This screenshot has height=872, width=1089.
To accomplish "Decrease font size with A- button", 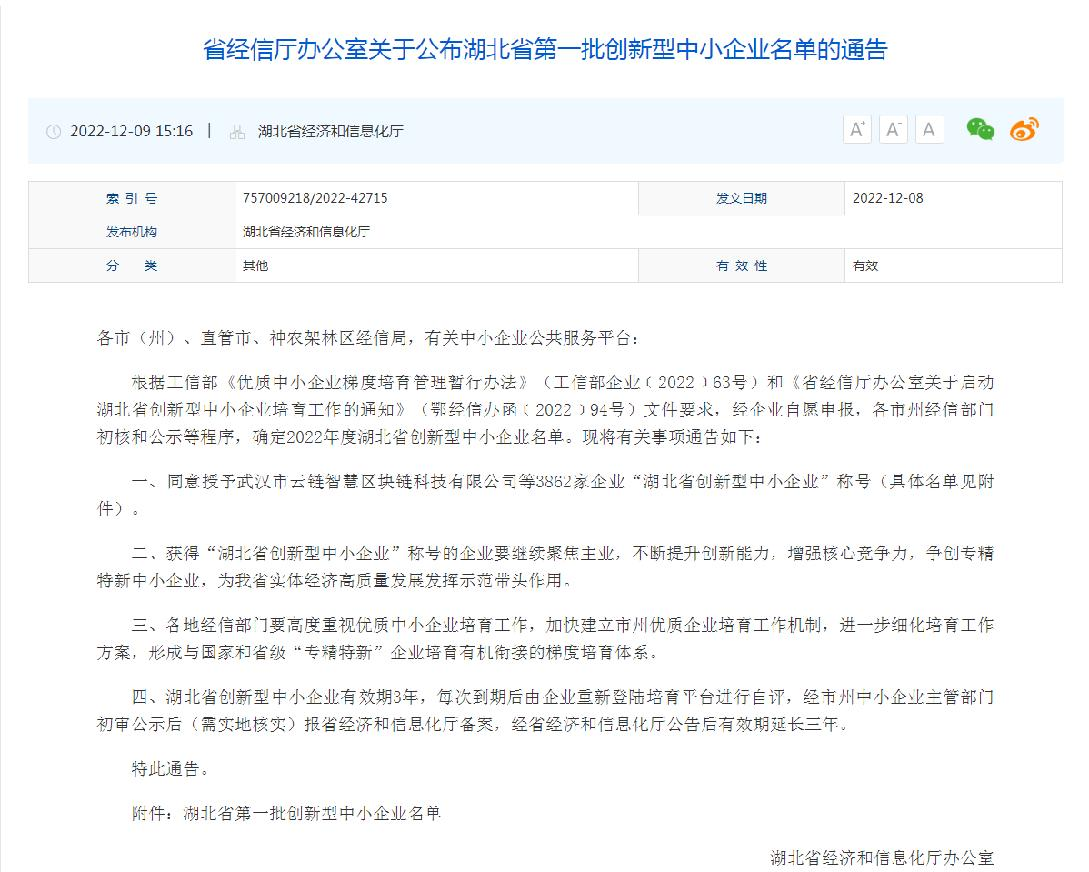I will point(893,130).
